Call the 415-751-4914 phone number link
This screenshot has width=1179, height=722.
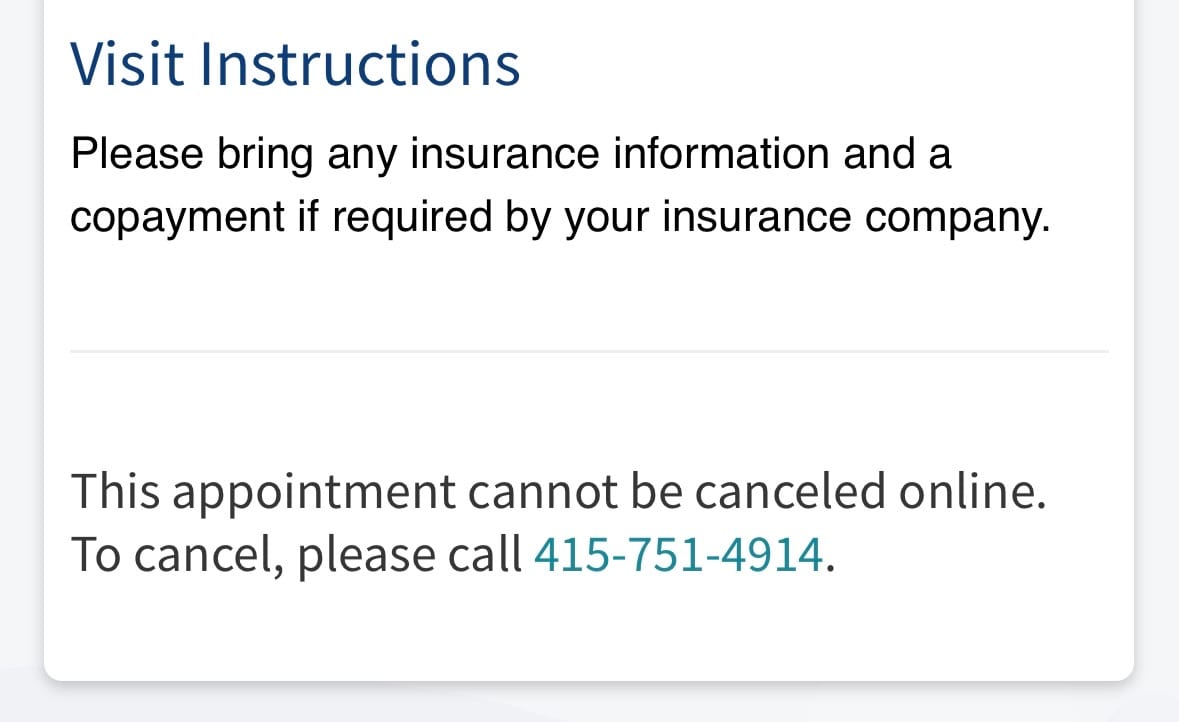678,555
